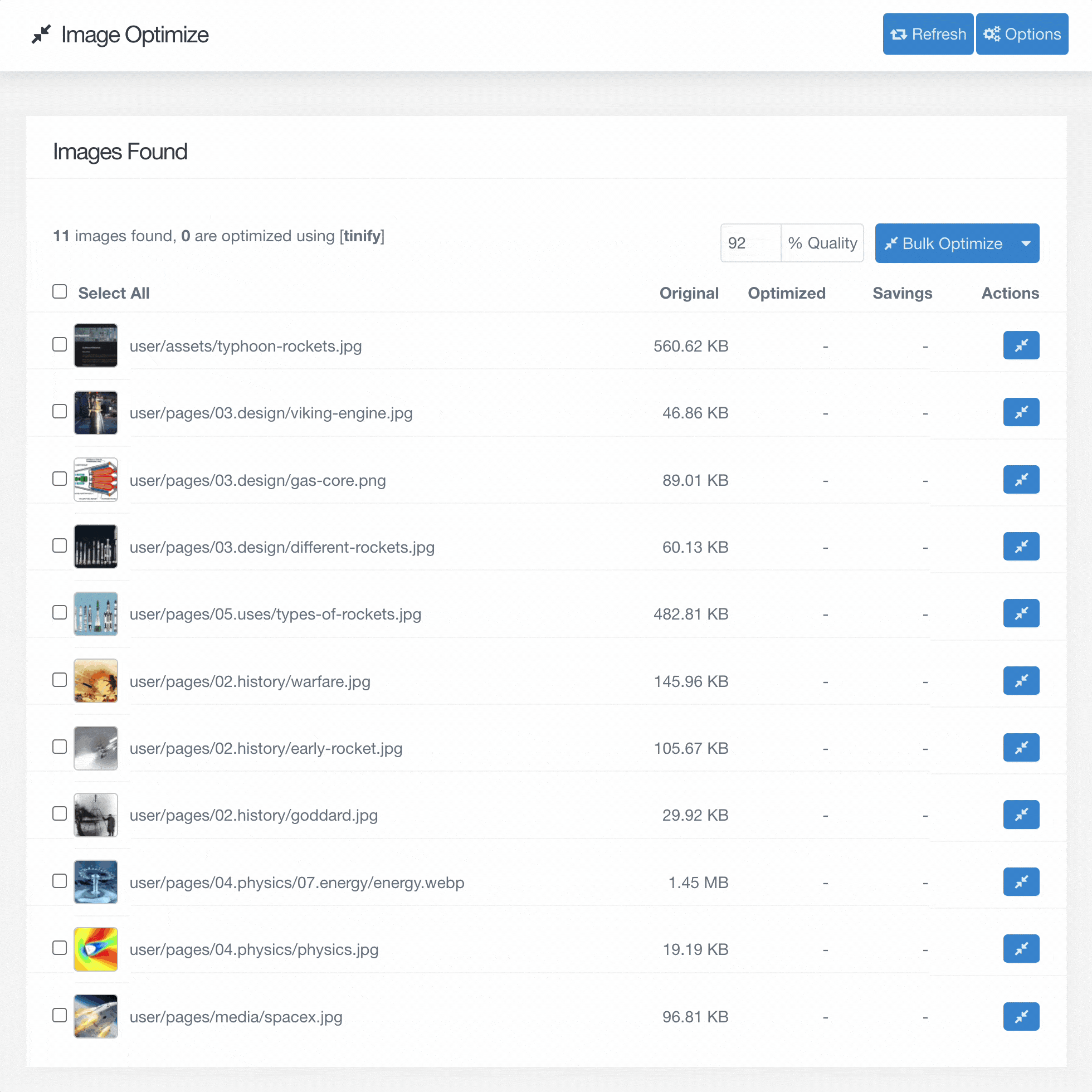Click the optimize icon for typhoon-rockets.jpg
Viewport: 1092px width, 1092px height.
coord(1021,345)
